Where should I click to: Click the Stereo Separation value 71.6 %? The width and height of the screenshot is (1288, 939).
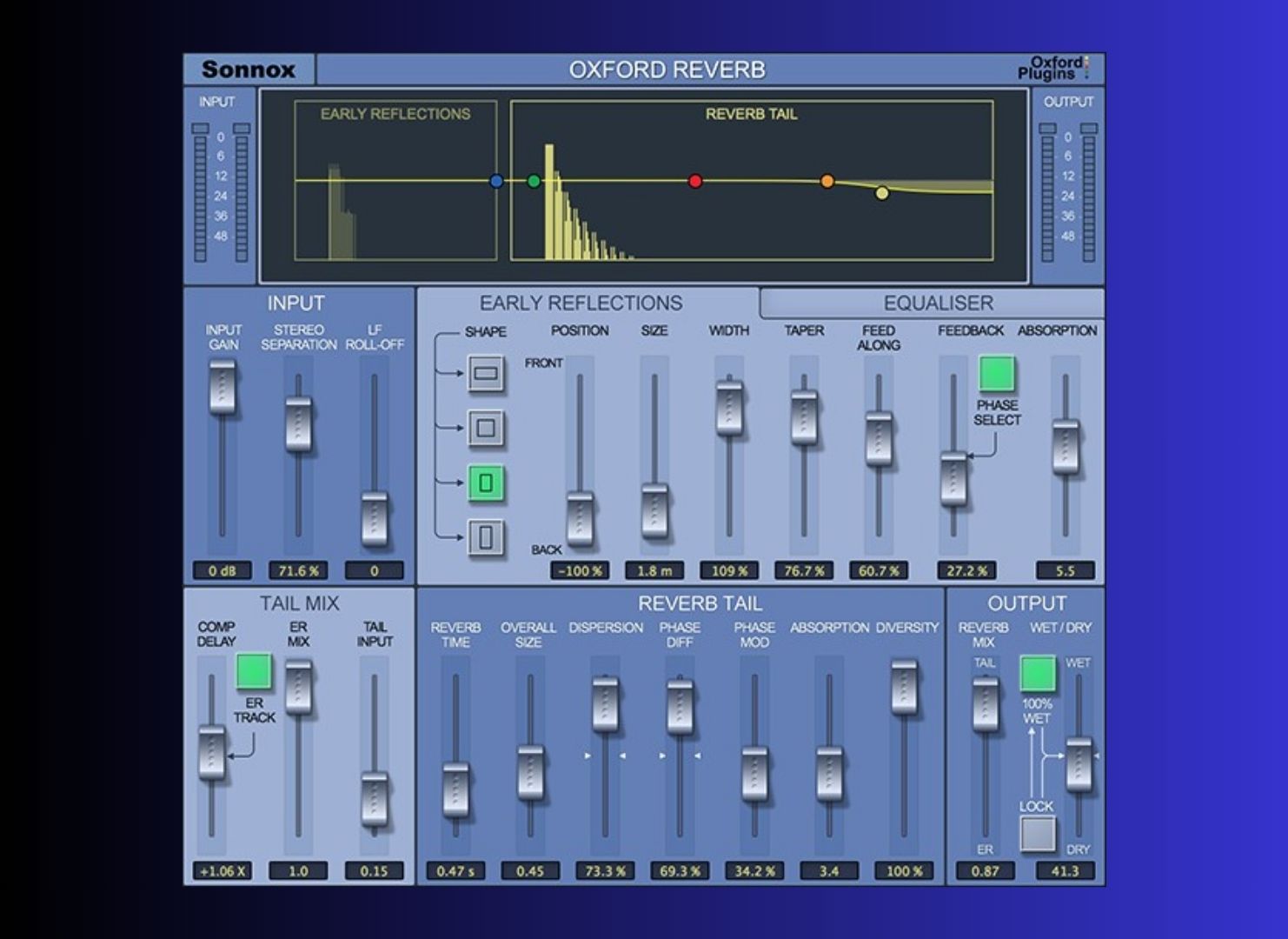point(298,571)
